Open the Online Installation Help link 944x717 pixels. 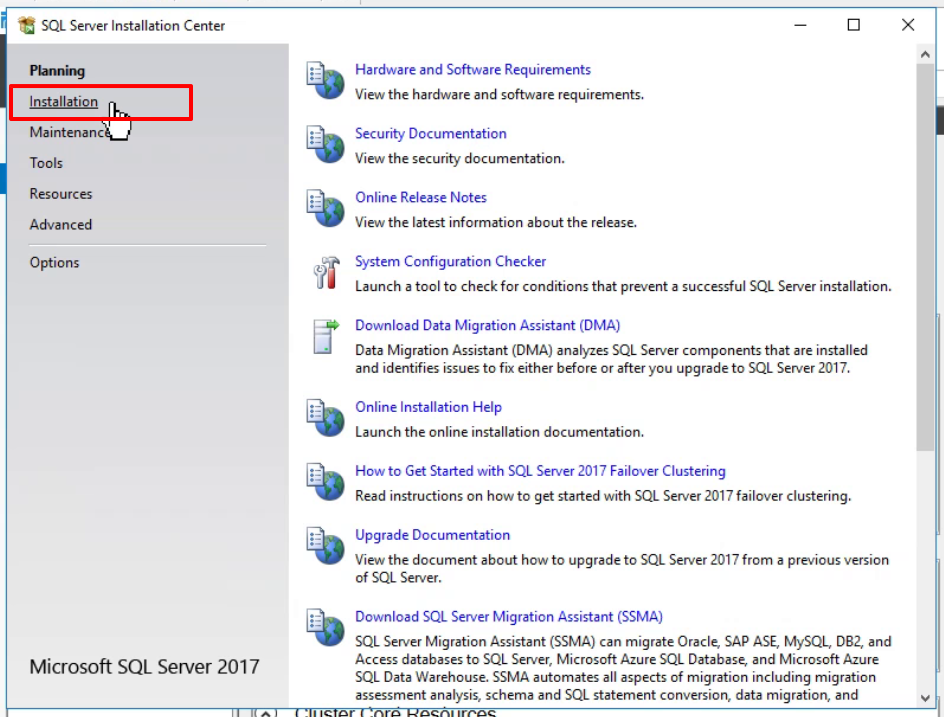(x=428, y=407)
